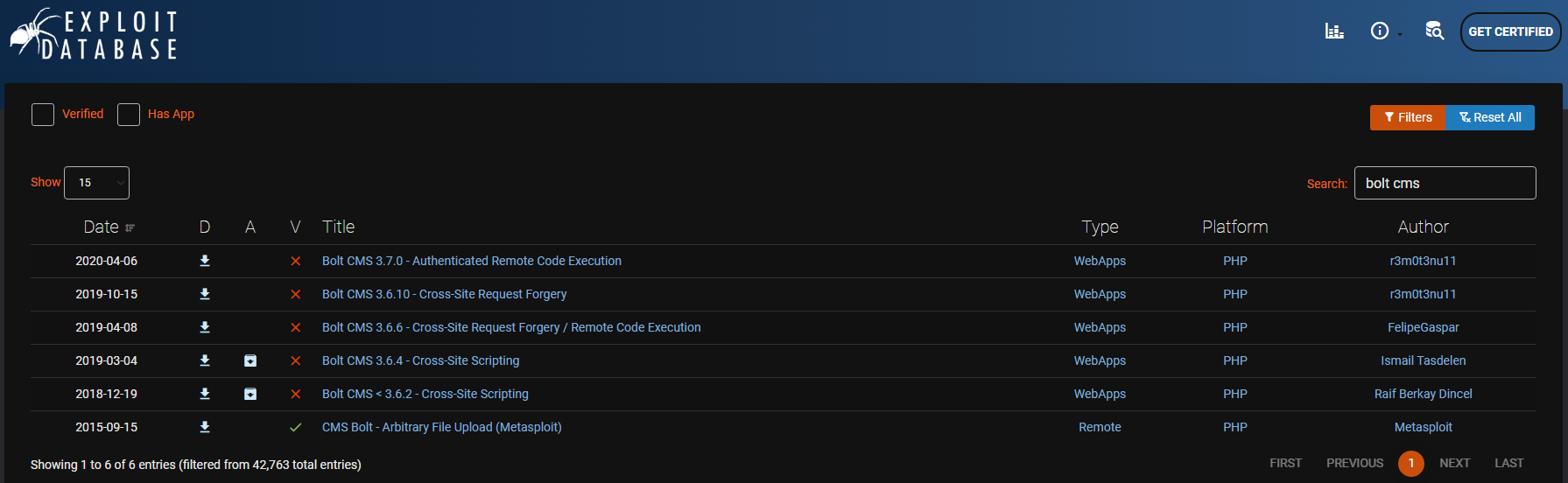Screen dimensions: 1568x483
Task: Click the GET CERTIFIED button
Action: tap(1511, 32)
